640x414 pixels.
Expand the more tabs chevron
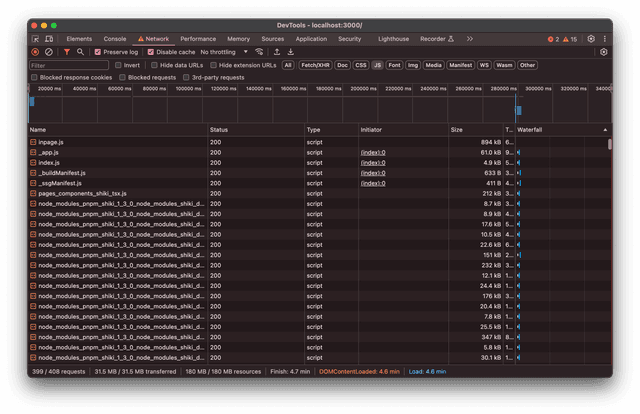coord(470,38)
